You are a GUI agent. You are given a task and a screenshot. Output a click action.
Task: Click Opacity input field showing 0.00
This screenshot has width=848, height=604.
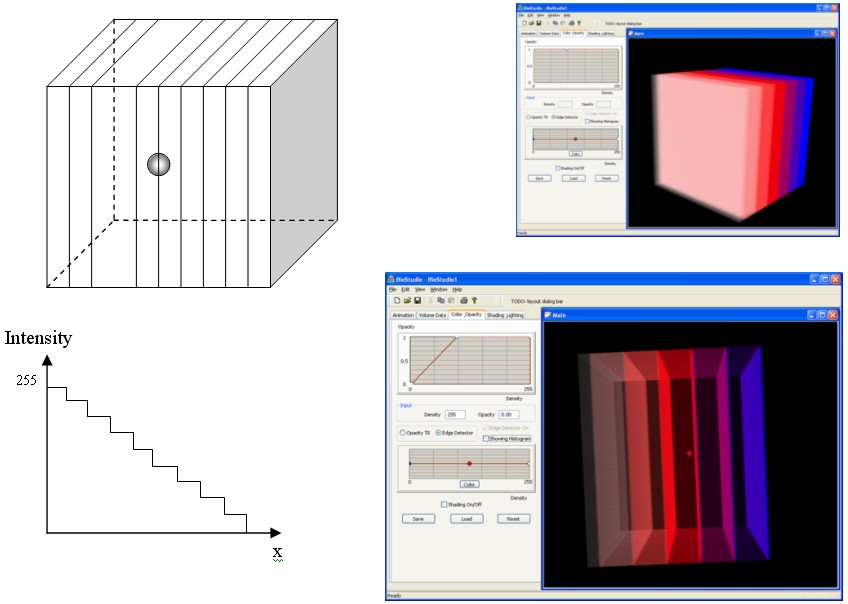tap(509, 415)
